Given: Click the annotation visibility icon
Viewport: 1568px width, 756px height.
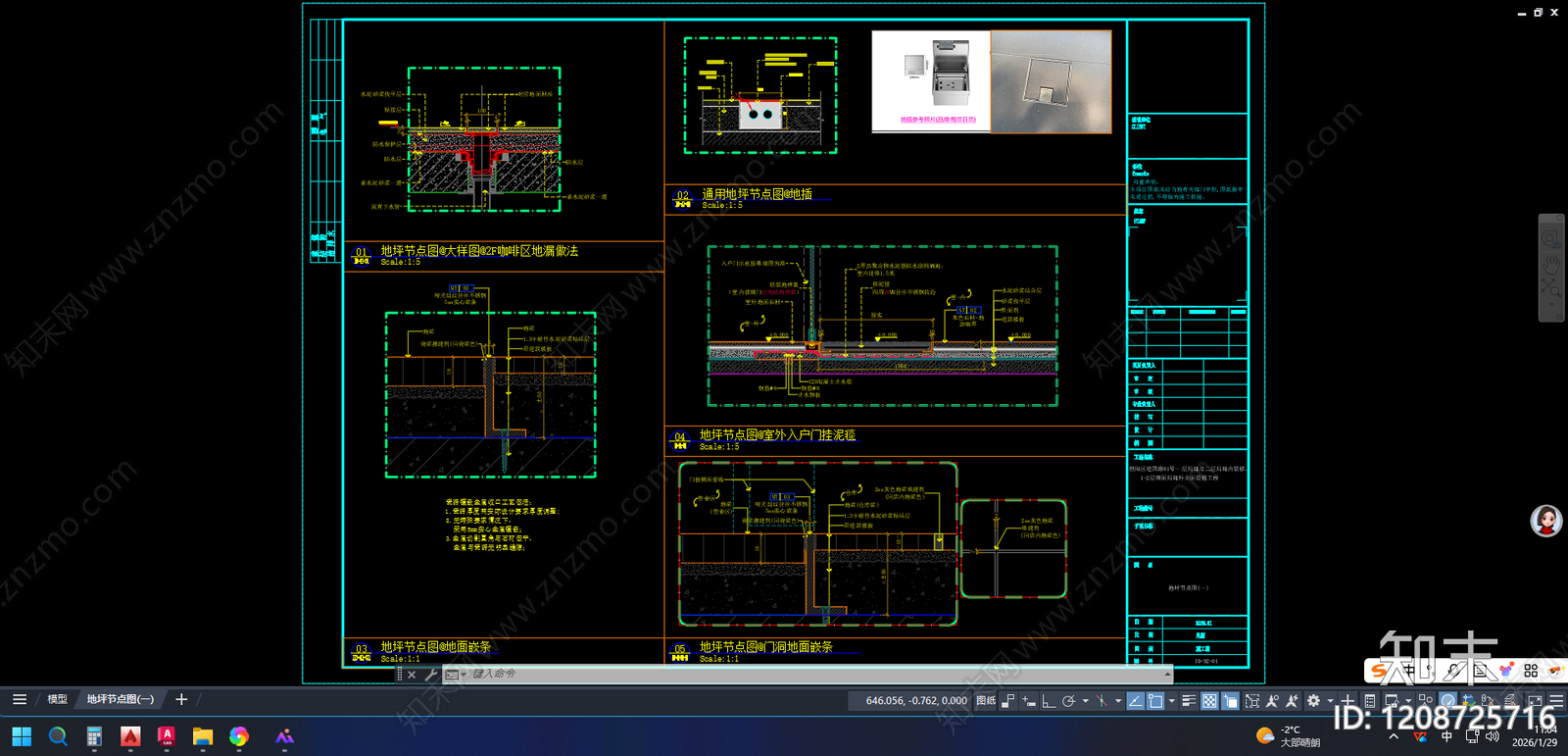Looking at the screenshot, I should coord(1272,701).
